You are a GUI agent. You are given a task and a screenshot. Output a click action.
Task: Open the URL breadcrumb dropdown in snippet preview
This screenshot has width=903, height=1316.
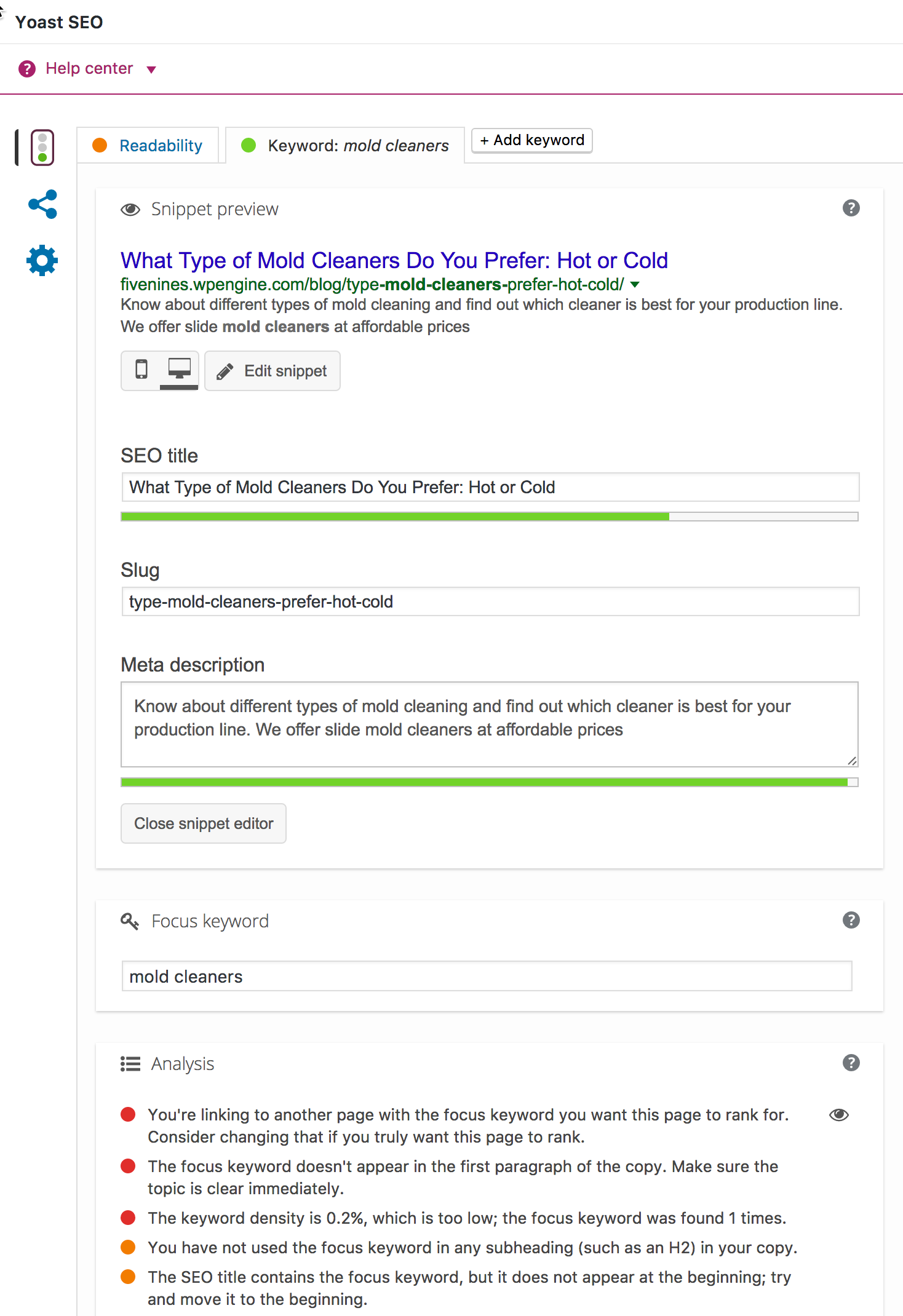tap(635, 284)
